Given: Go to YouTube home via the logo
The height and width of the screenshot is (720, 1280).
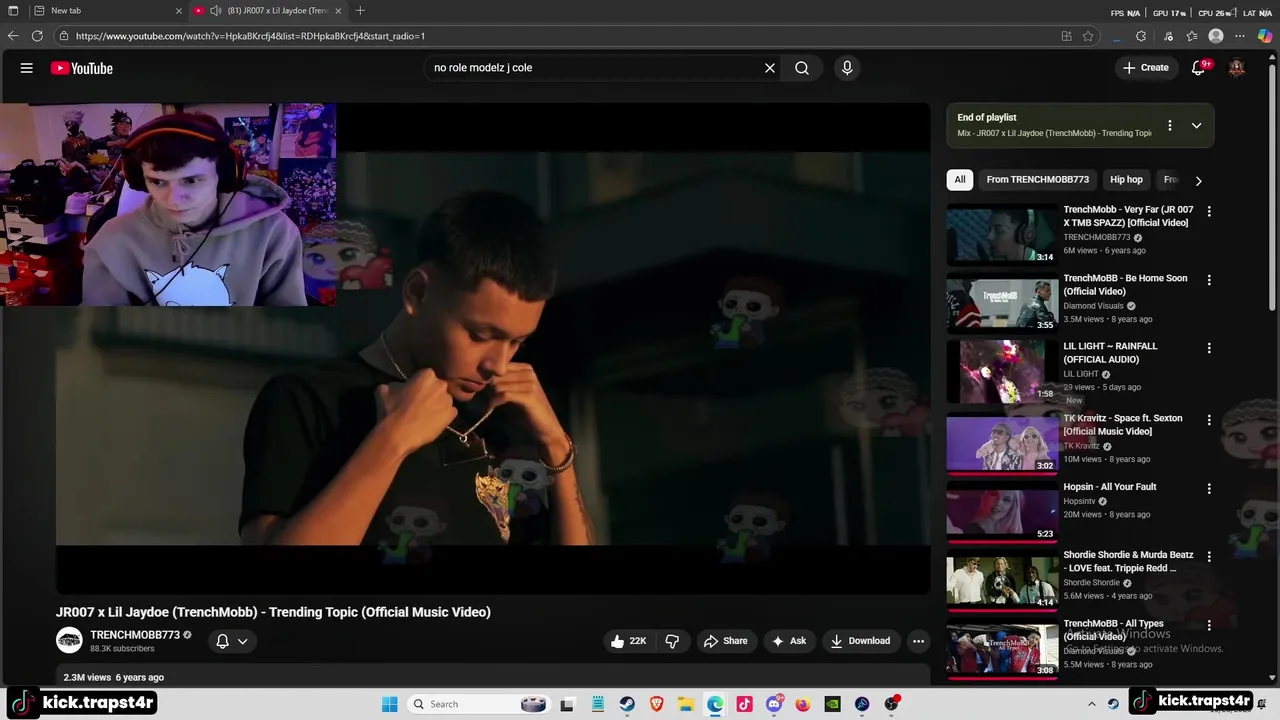Looking at the screenshot, I should pyautogui.click(x=82, y=68).
